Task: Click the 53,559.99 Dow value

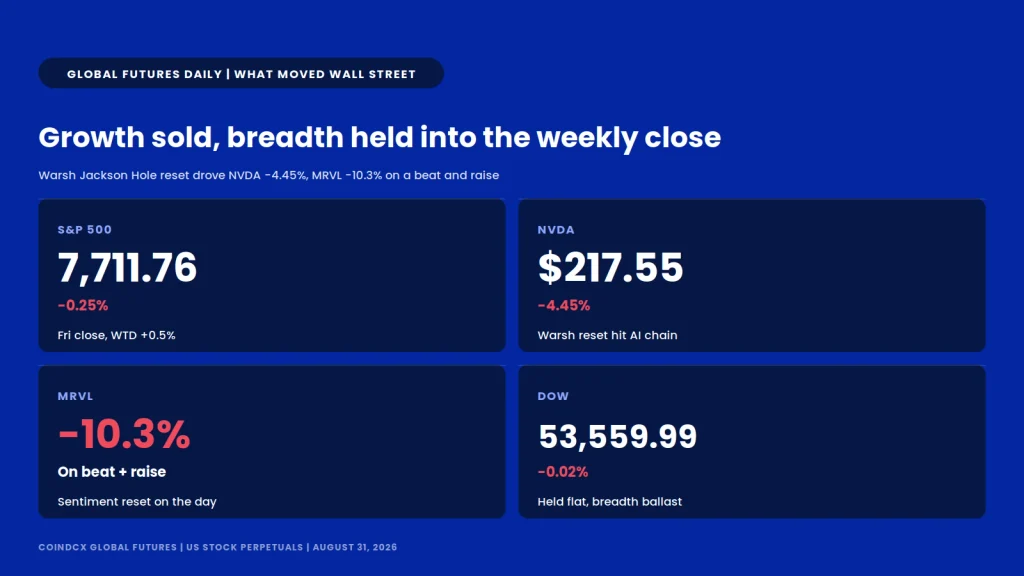Action: [617, 436]
